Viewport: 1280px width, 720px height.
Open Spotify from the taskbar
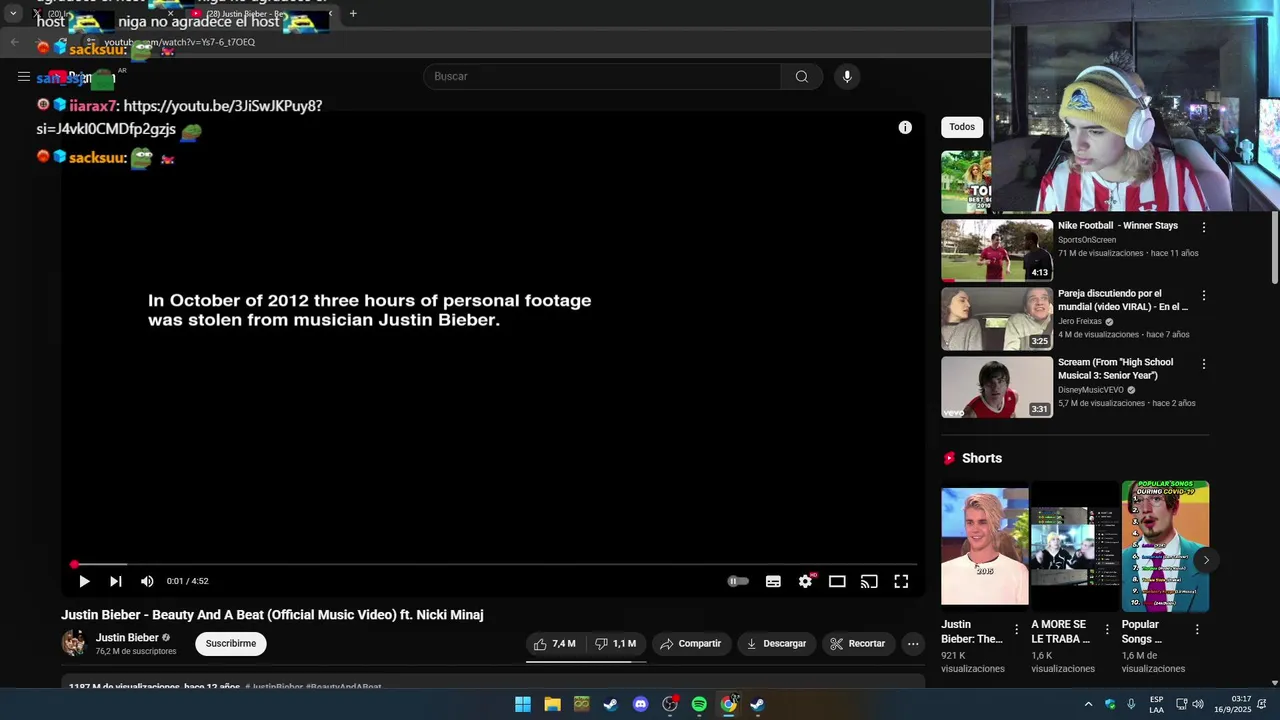pos(699,705)
